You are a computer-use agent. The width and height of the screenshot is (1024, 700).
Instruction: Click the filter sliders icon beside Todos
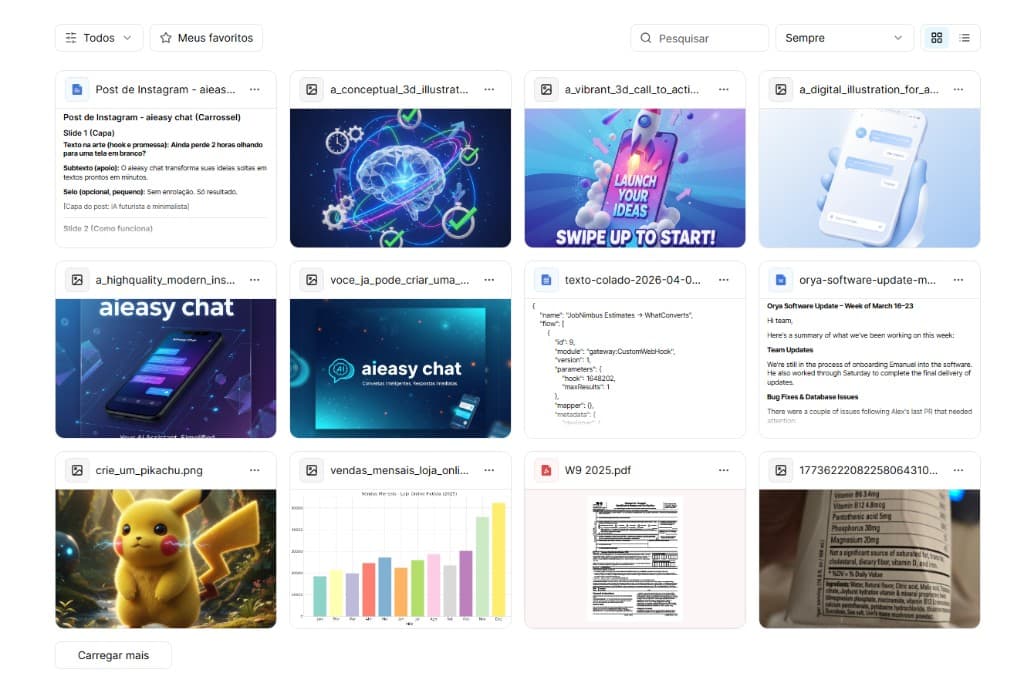pyautogui.click(x=71, y=38)
